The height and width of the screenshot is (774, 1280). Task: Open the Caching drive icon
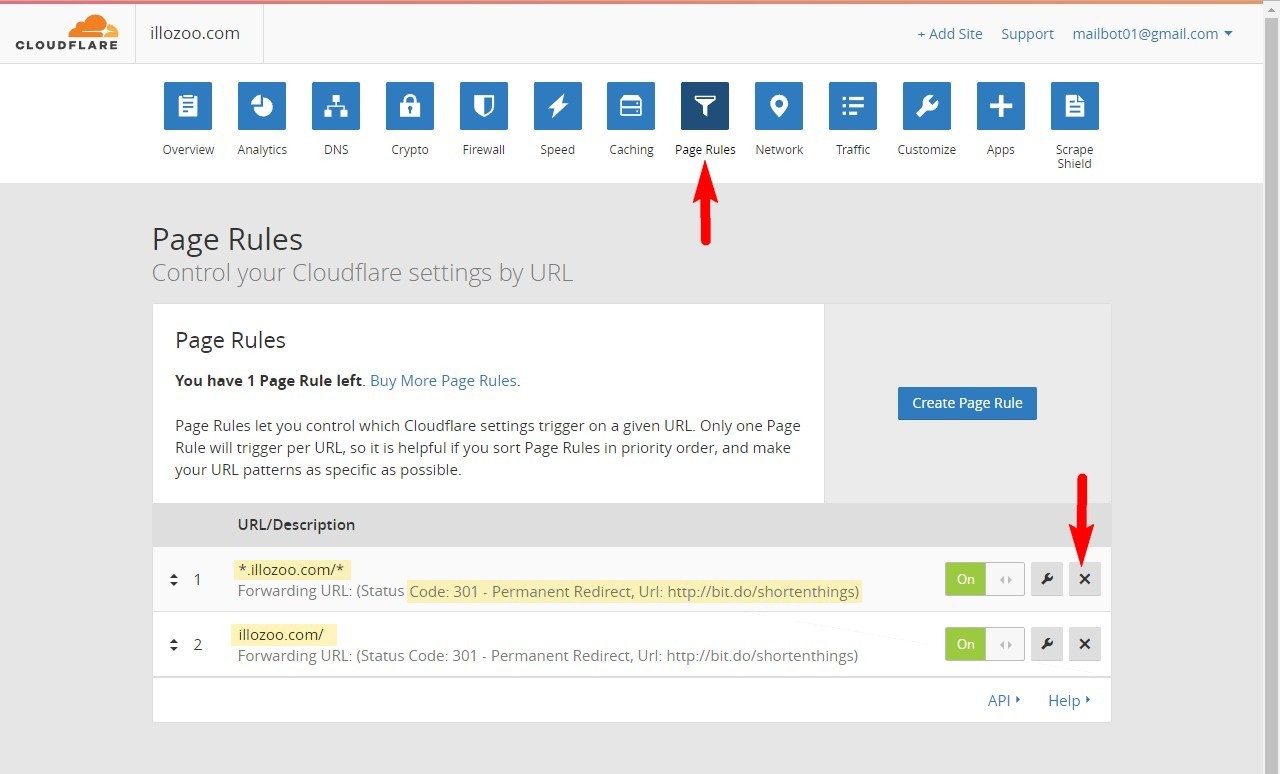click(631, 106)
